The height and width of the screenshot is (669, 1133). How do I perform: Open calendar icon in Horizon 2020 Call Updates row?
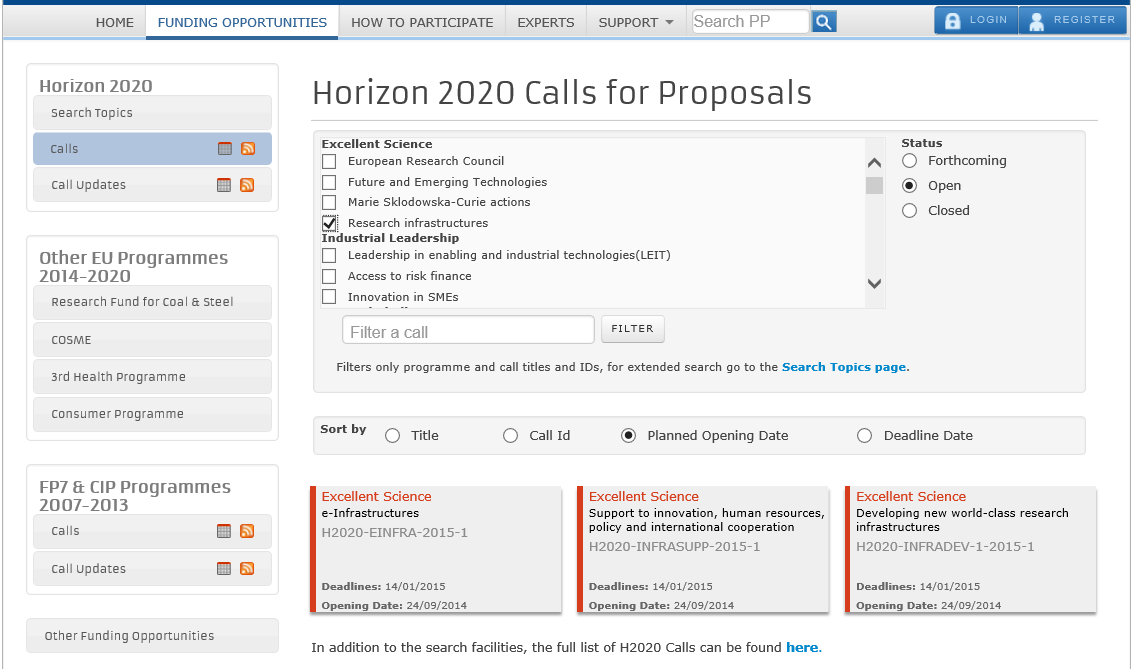(x=224, y=185)
